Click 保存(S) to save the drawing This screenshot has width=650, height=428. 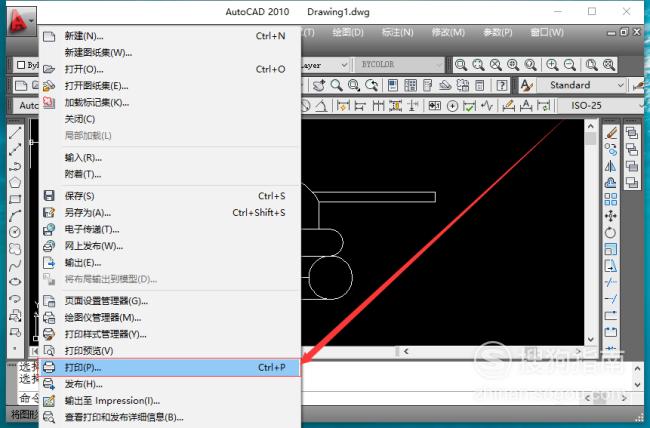(170, 196)
